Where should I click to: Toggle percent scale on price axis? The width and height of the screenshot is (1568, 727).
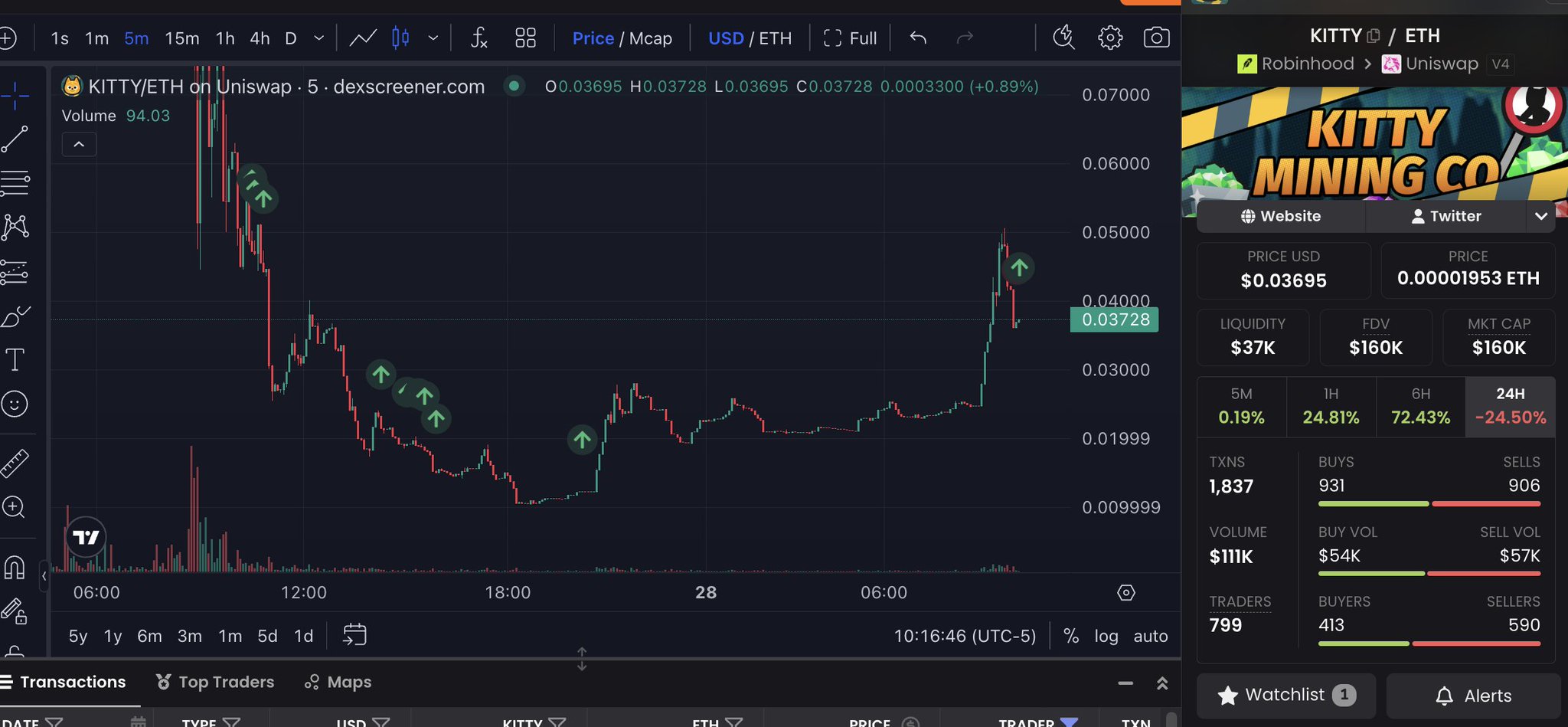(x=1071, y=636)
